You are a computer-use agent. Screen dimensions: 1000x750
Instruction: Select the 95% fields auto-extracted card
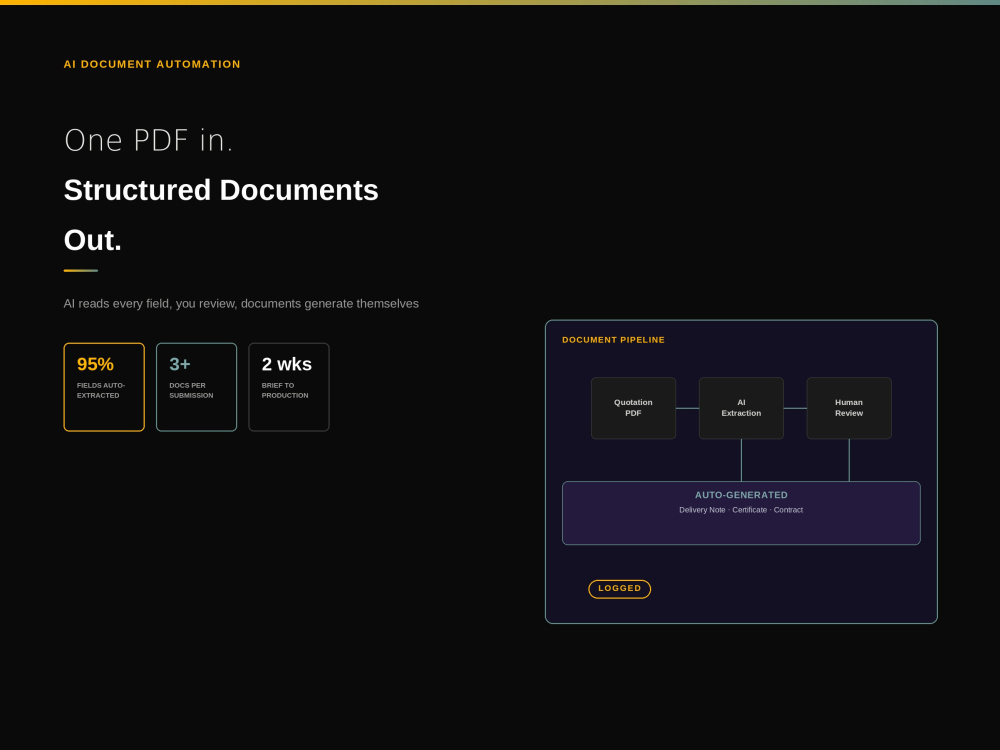104,387
